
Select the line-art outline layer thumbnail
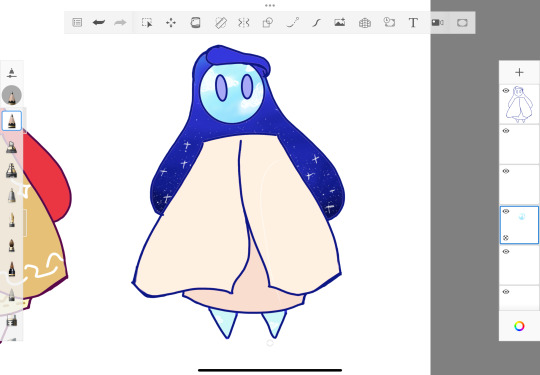click(x=519, y=104)
